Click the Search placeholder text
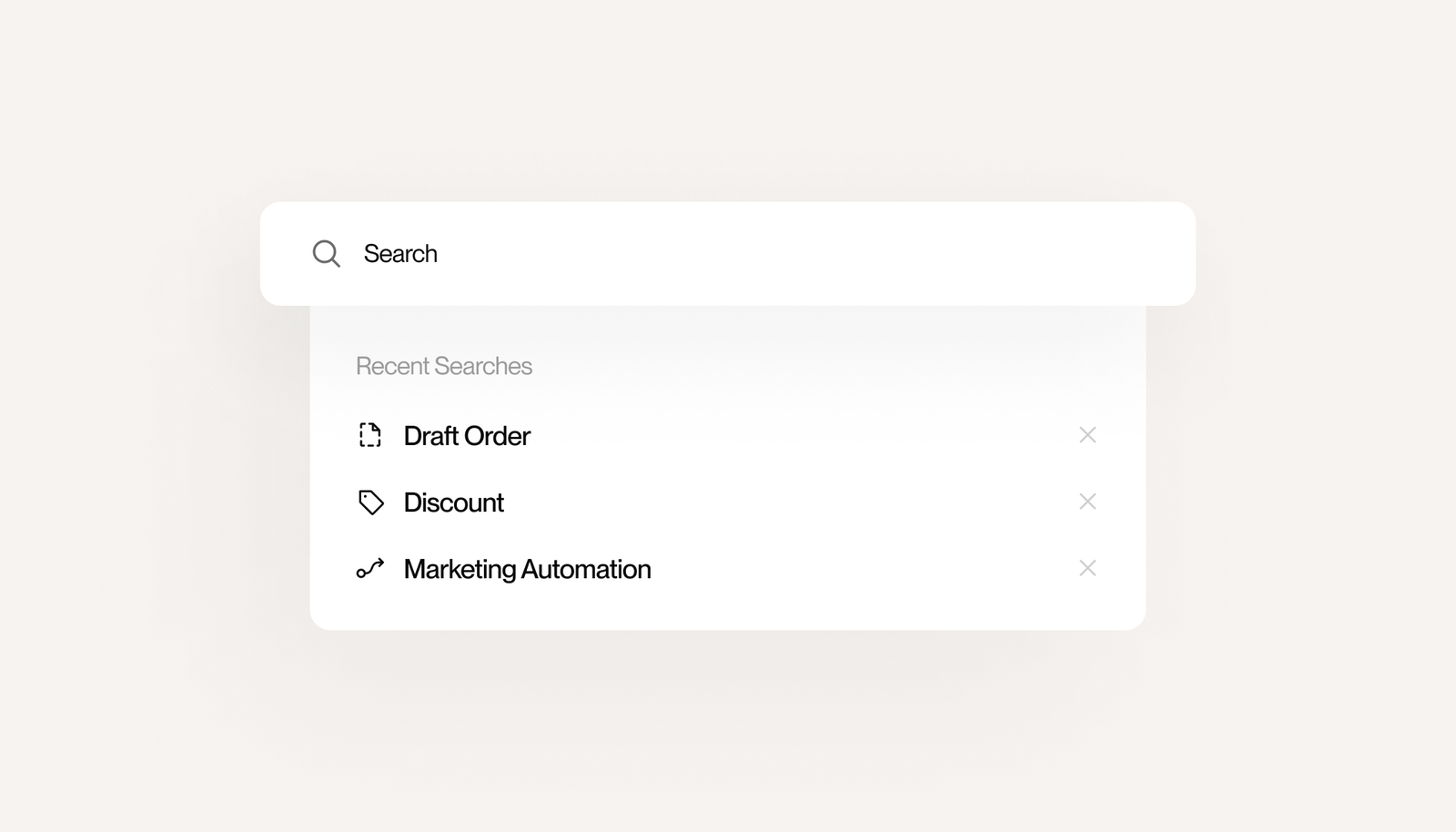This screenshot has height=832, width=1456. click(x=400, y=254)
